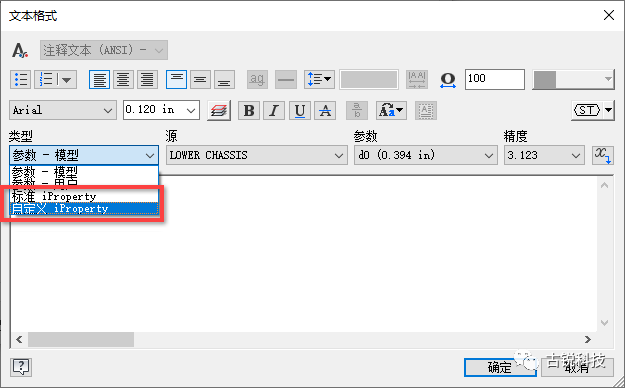625x388 pixels.
Task: Select 标准 iProperty option
Action: [84, 196]
